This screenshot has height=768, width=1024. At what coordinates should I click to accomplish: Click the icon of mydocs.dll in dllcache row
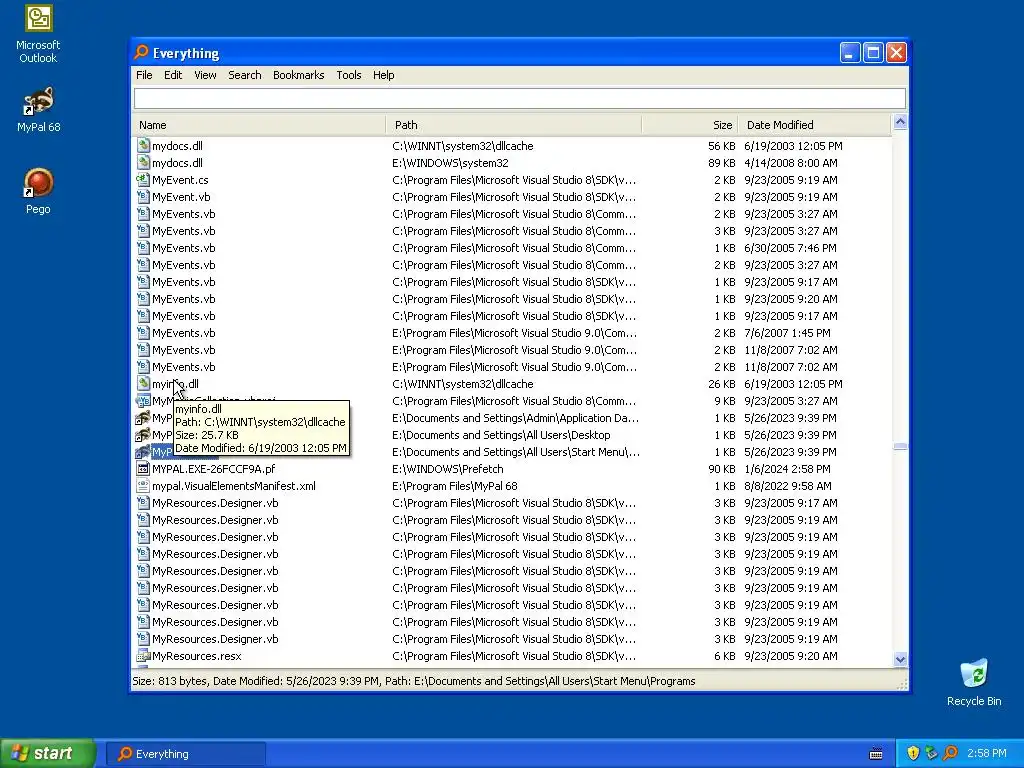[143, 146]
